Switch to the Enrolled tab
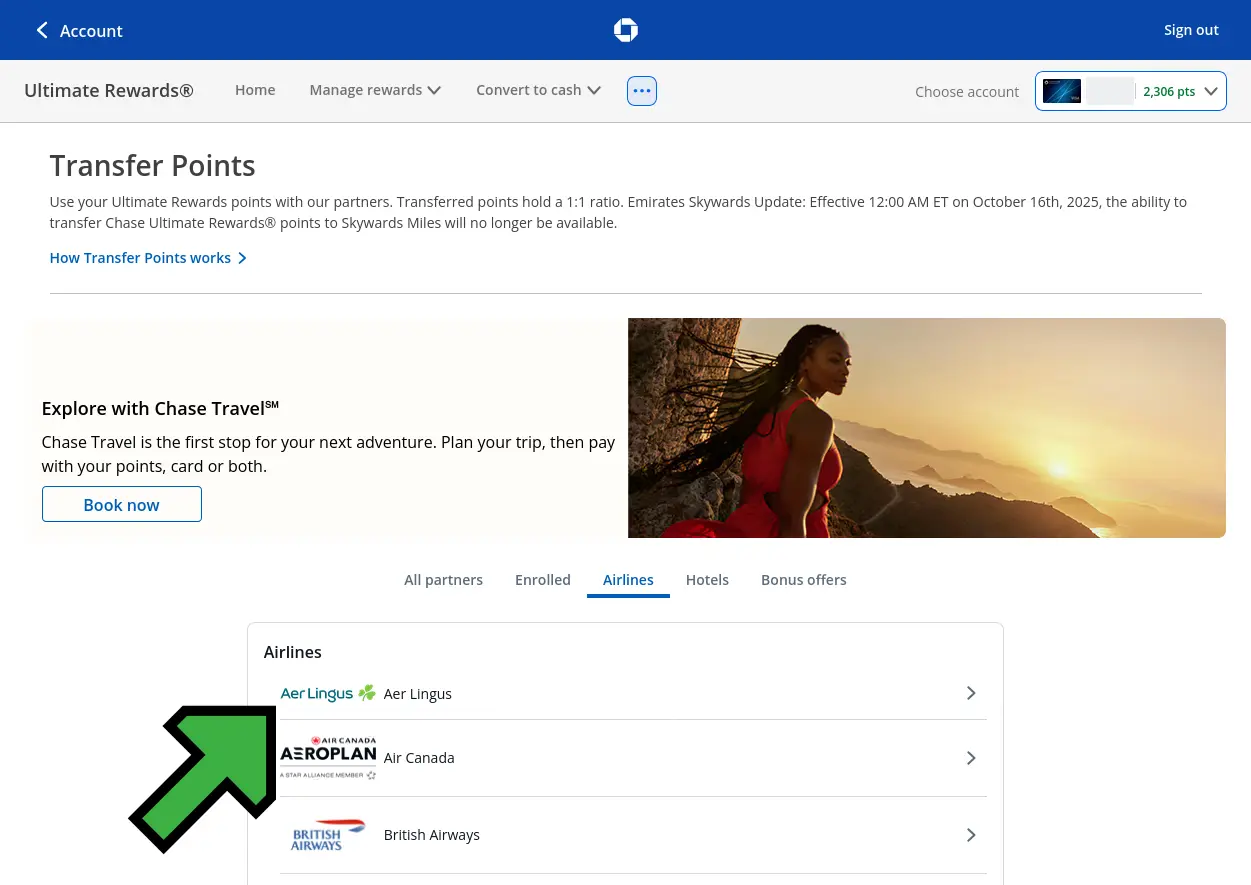1251x885 pixels. 543,580
